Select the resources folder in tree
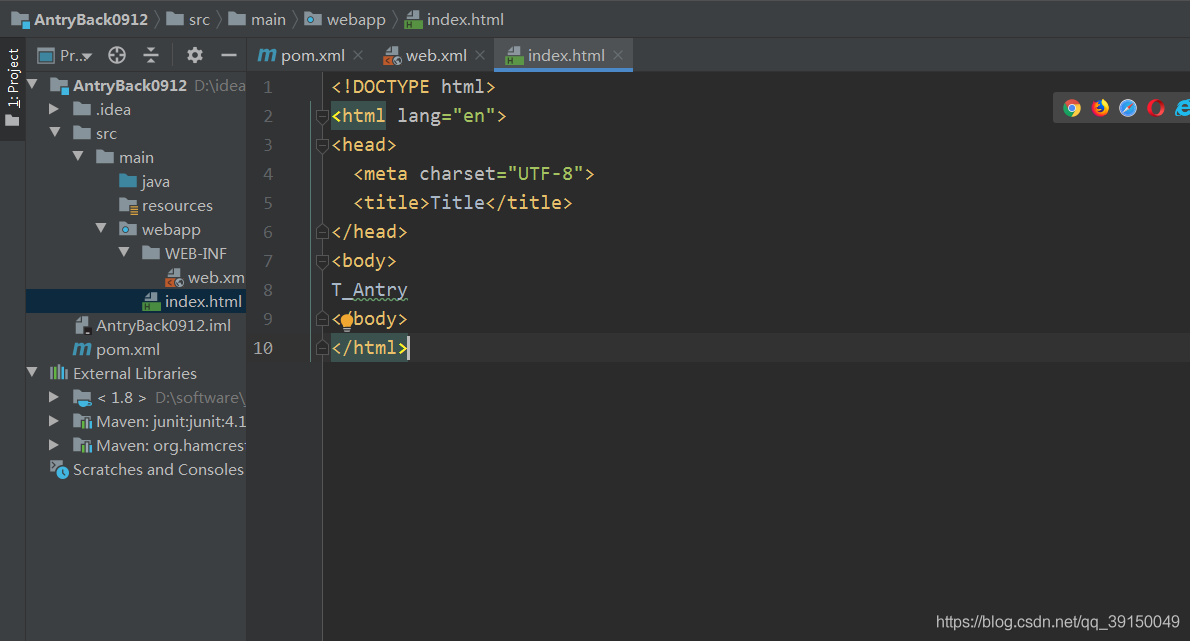The image size is (1190, 641). (165, 206)
